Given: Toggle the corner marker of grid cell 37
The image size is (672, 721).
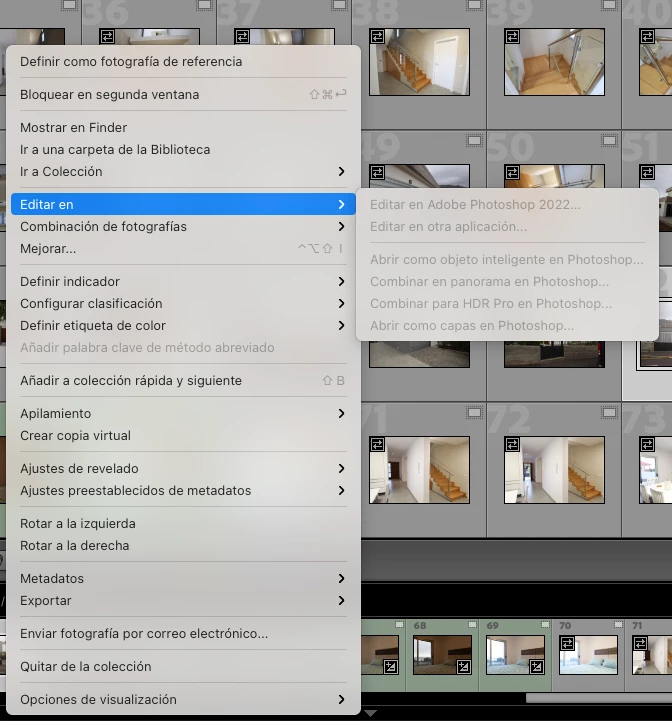Looking at the screenshot, I should (339, 5).
